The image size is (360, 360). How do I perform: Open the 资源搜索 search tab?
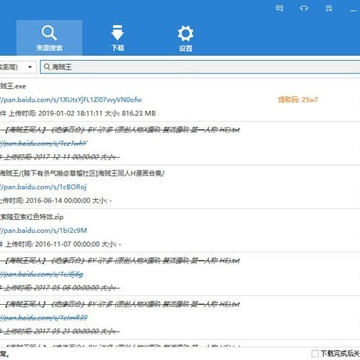pyautogui.click(x=49, y=38)
